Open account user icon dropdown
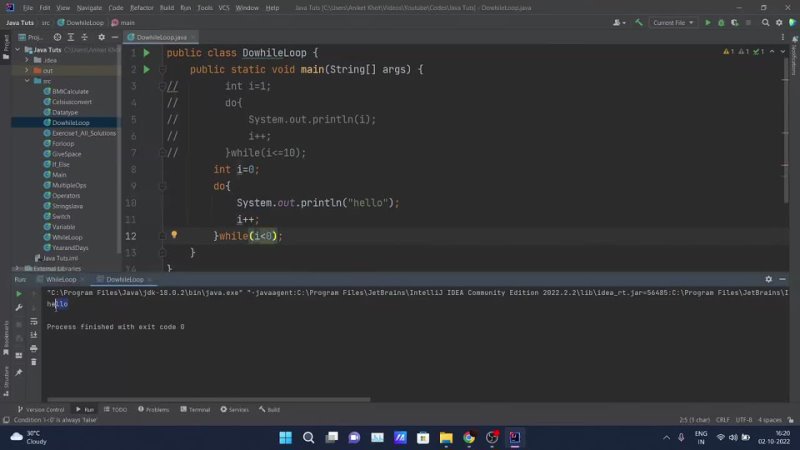The height and width of the screenshot is (450, 800). (619, 22)
